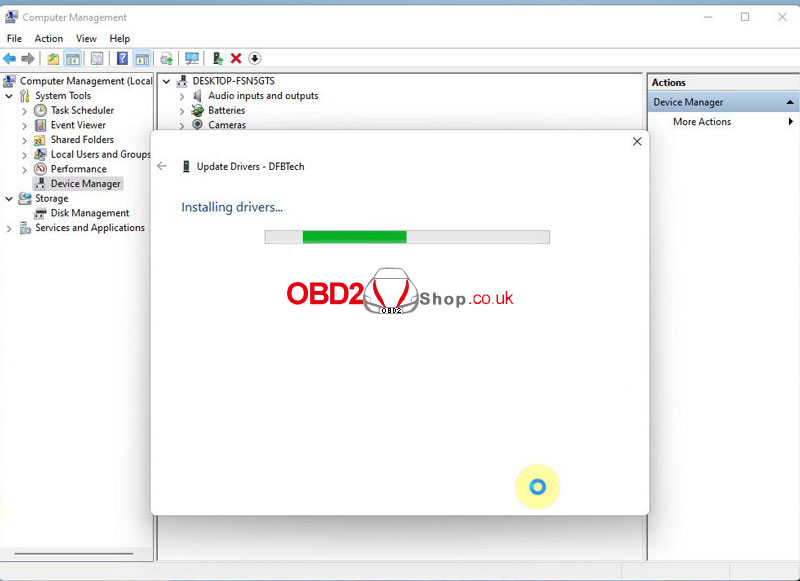Expand the Task Scheduler node
The image size is (800, 581).
tap(25, 111)
